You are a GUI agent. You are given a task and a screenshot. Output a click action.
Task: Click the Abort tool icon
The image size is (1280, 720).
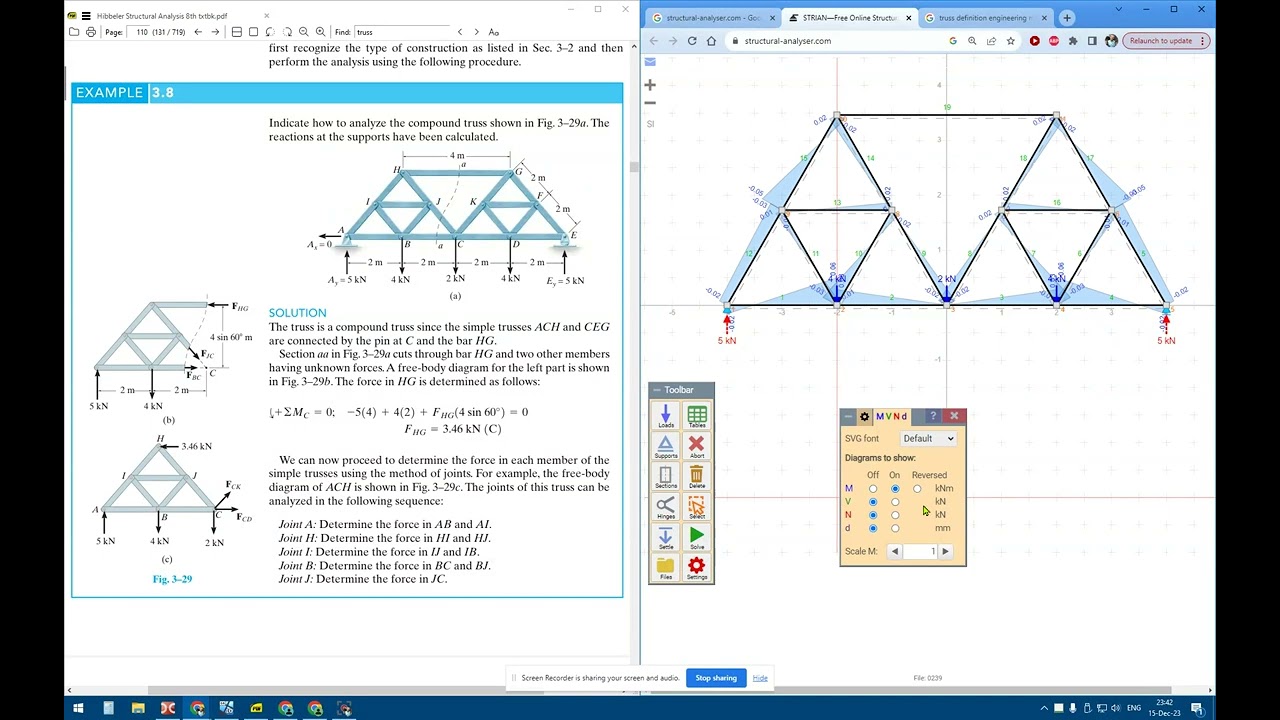pyautogui.click(x=697, y=446)
